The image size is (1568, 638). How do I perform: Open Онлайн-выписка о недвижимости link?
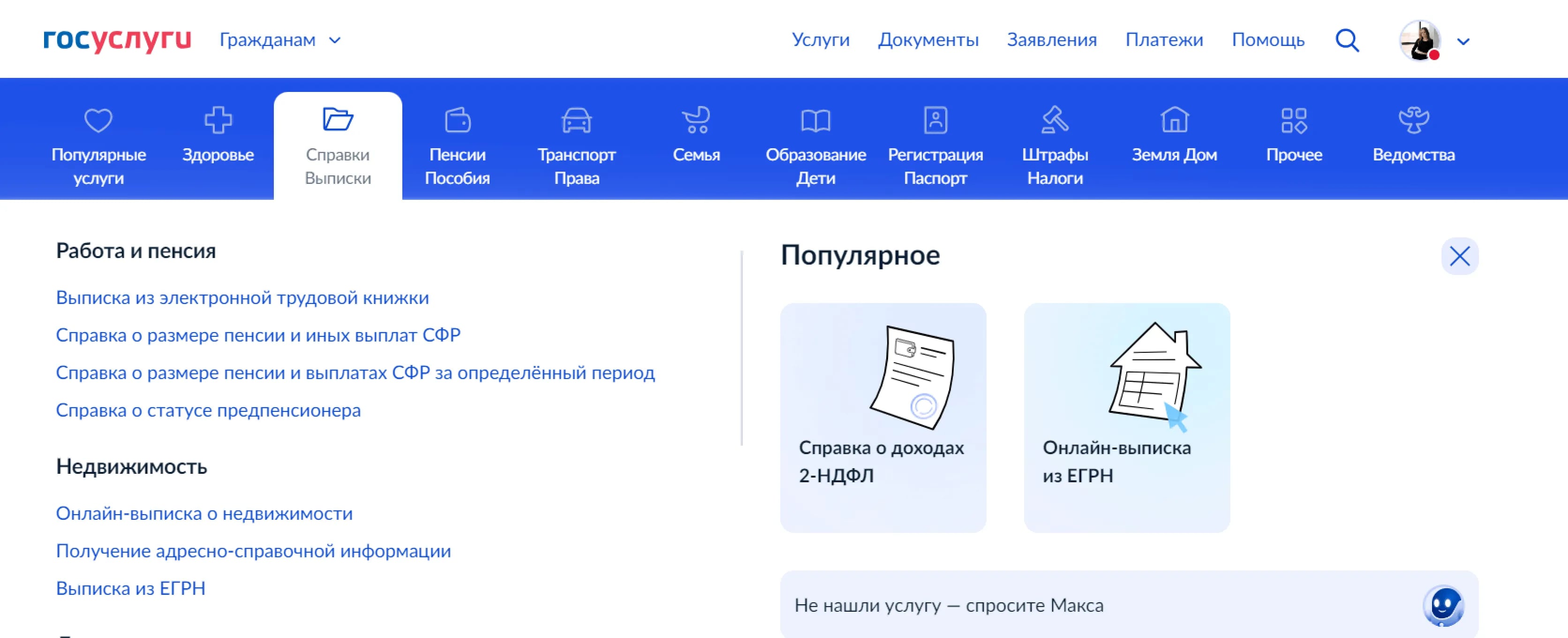click(x=204, y=514)
